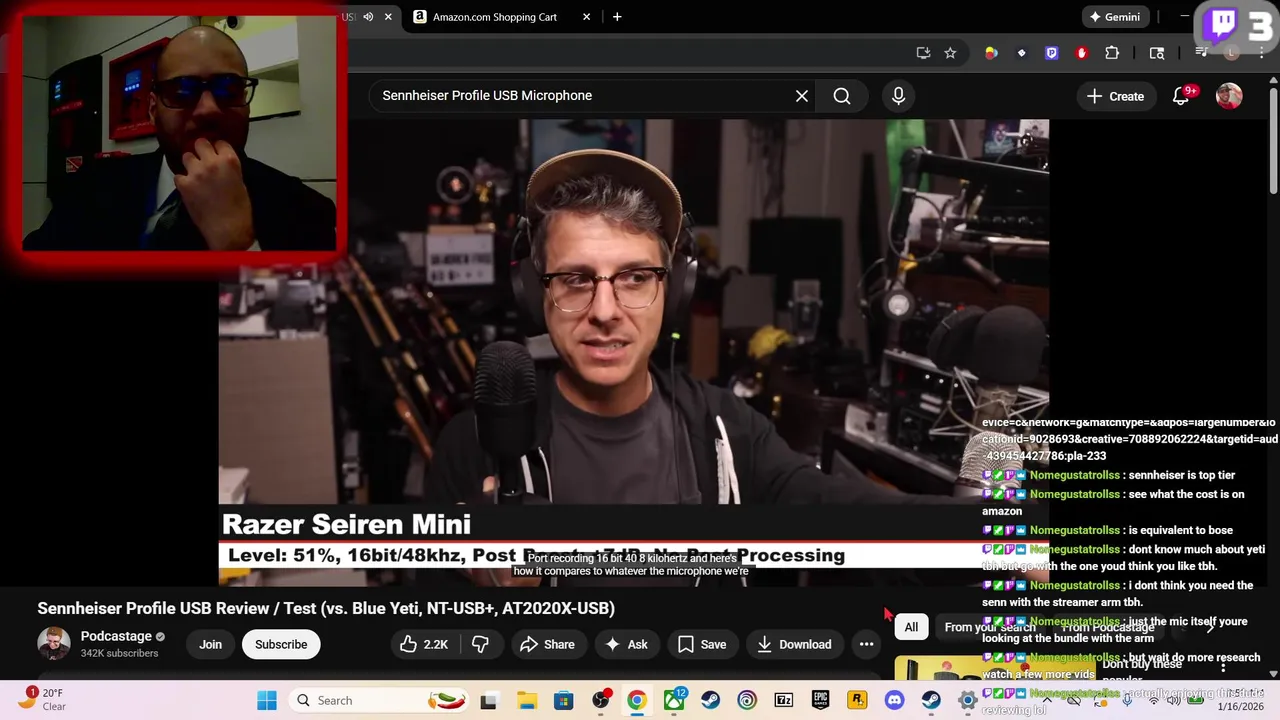
Task: Click the Join membership button
Action: 210,644
